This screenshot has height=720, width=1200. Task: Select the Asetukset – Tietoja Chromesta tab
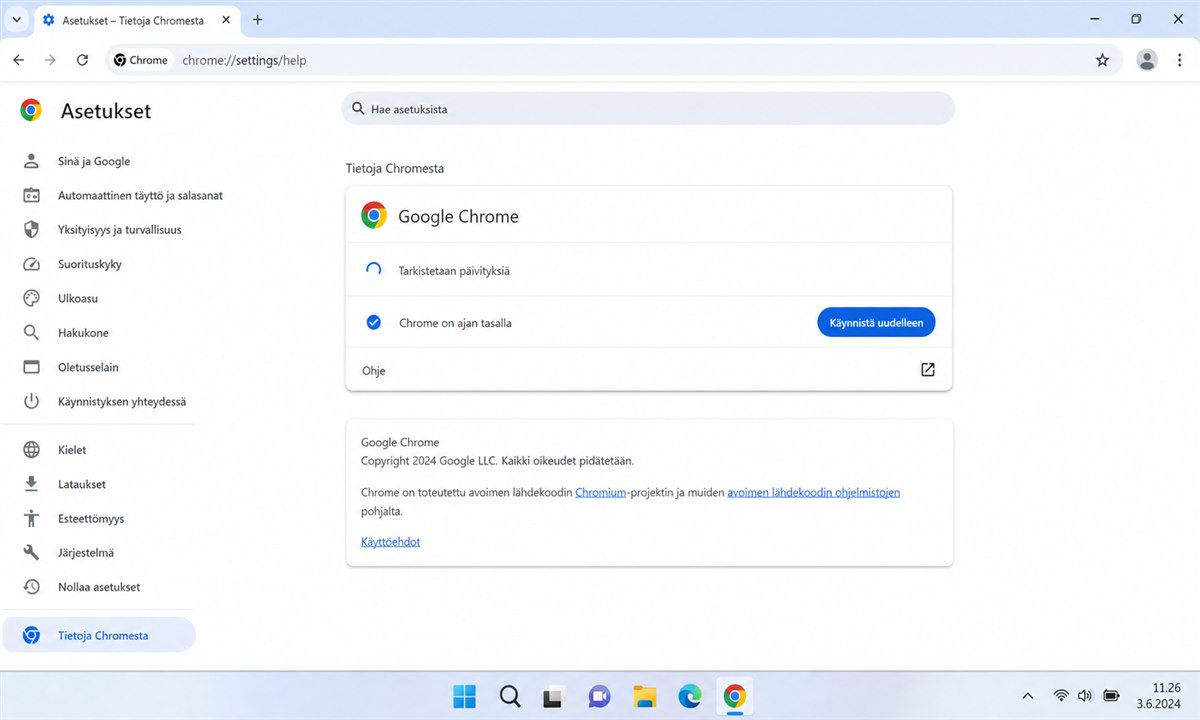[138, 20]
